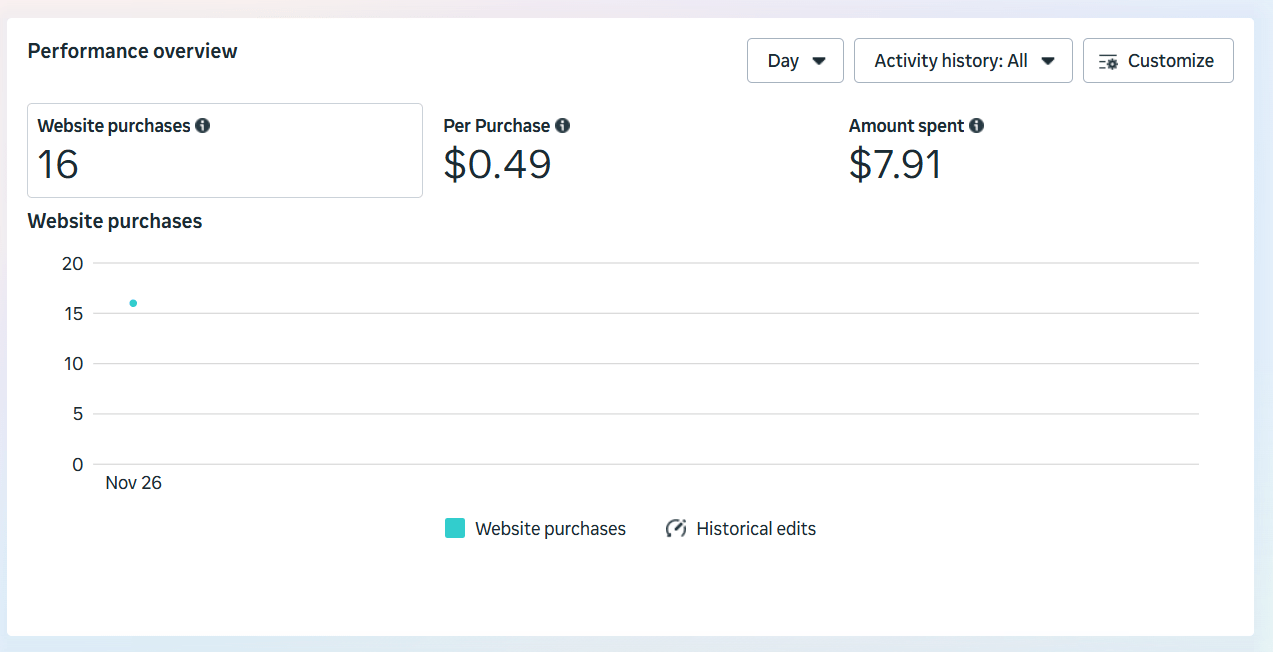Click the Customize button label
The height and width of the screenshot is (652, 1273).
tap(1170, 61)
